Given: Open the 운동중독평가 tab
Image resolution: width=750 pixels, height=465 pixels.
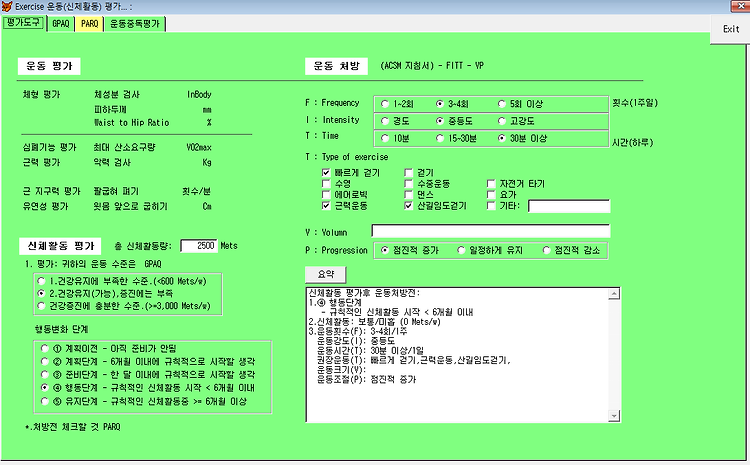Looking at the screenshot, I should click(135, 24).
